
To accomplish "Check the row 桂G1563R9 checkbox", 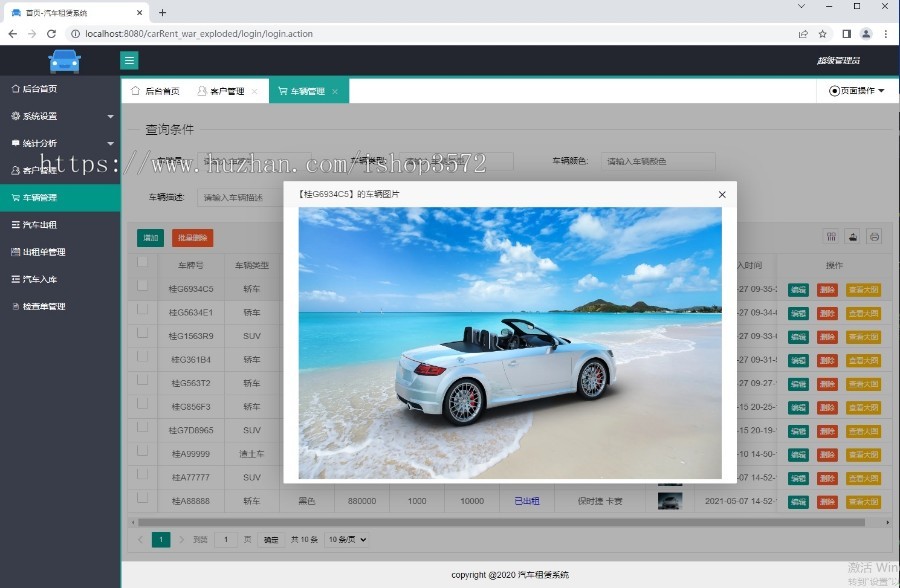I will 142,332.
